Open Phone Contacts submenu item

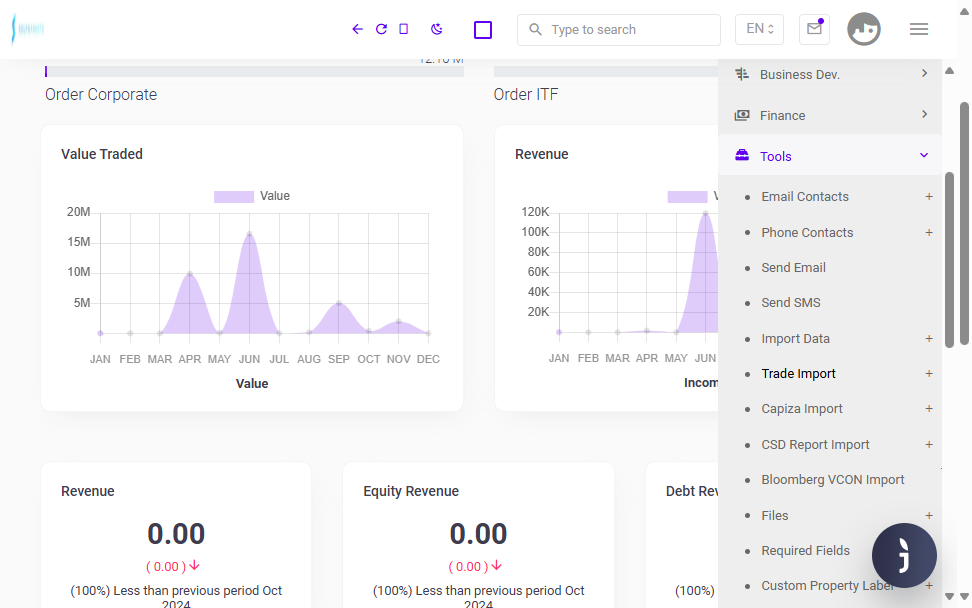(x=807, y=232)
